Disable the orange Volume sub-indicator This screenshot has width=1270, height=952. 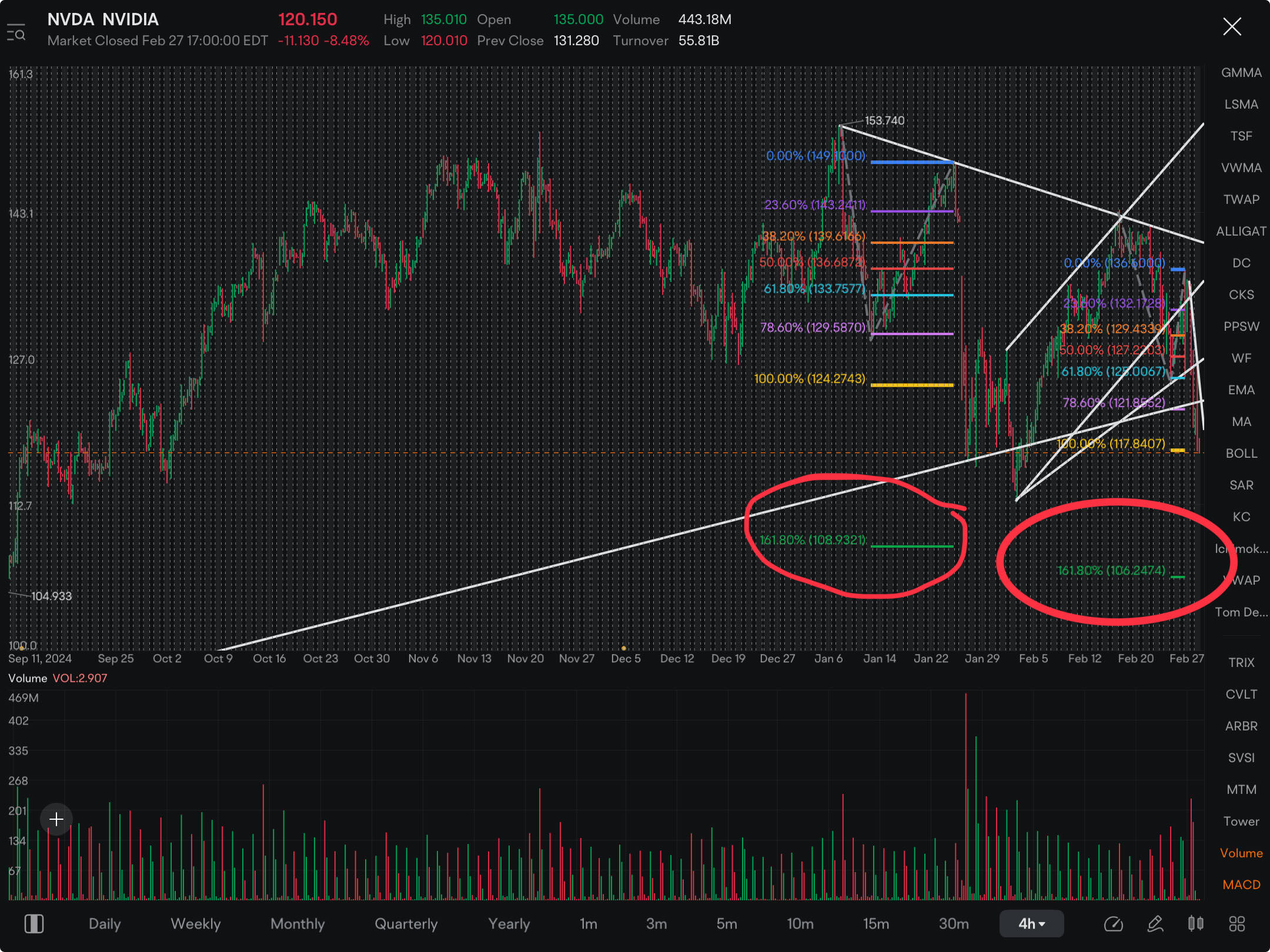[x=1241, y=853]
